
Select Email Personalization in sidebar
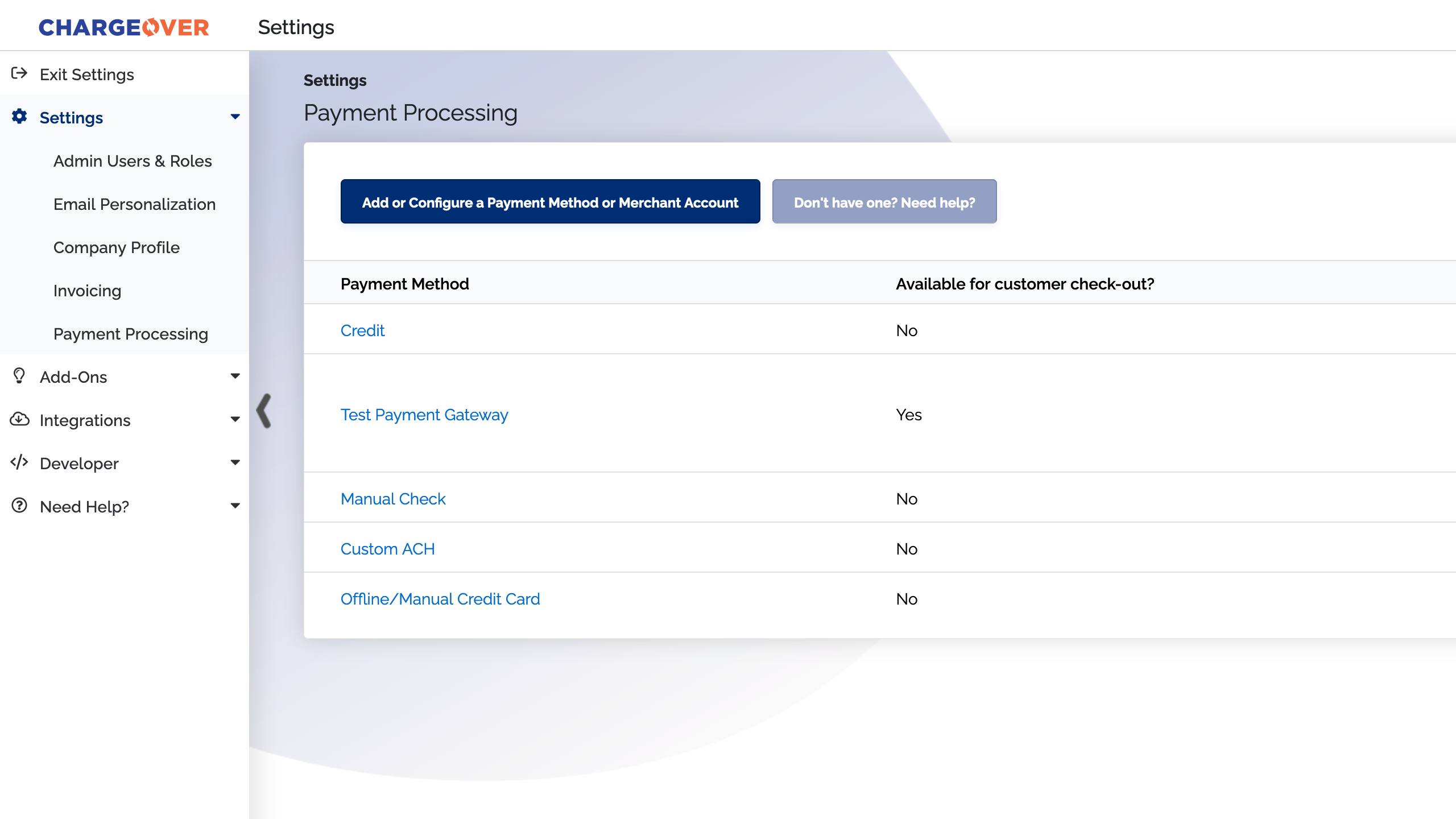click(135, 204)
